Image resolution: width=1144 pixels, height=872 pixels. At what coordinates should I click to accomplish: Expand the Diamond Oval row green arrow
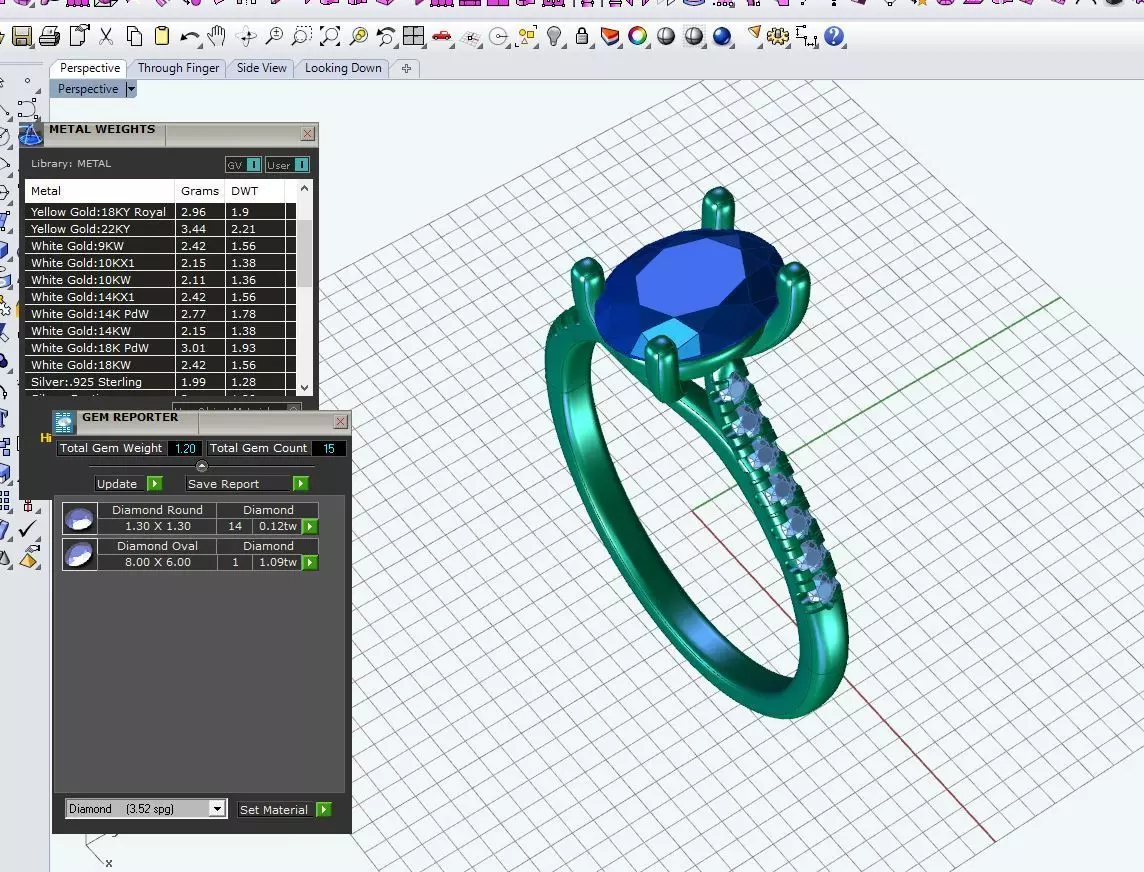tap(310, 562)
